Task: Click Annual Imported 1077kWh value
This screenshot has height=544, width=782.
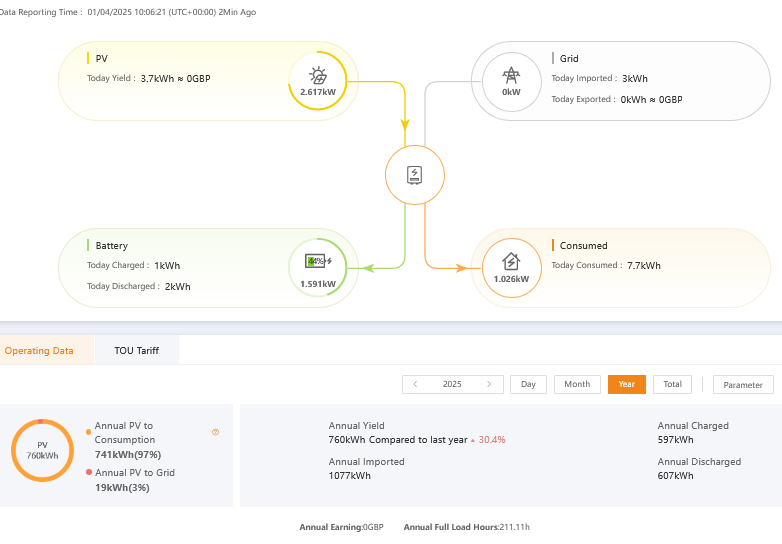Action: (x=350, y=476)
